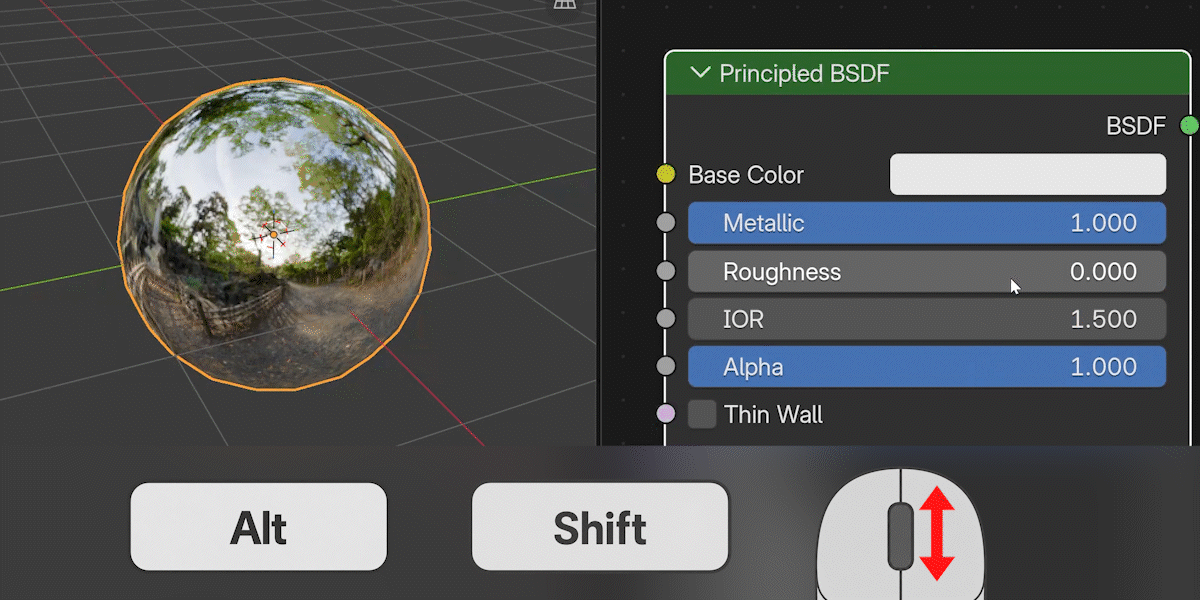Image resolution: width=1200 pixels, height=600 pixels.
Task: Click the IOR input socket
Action: 666,319
